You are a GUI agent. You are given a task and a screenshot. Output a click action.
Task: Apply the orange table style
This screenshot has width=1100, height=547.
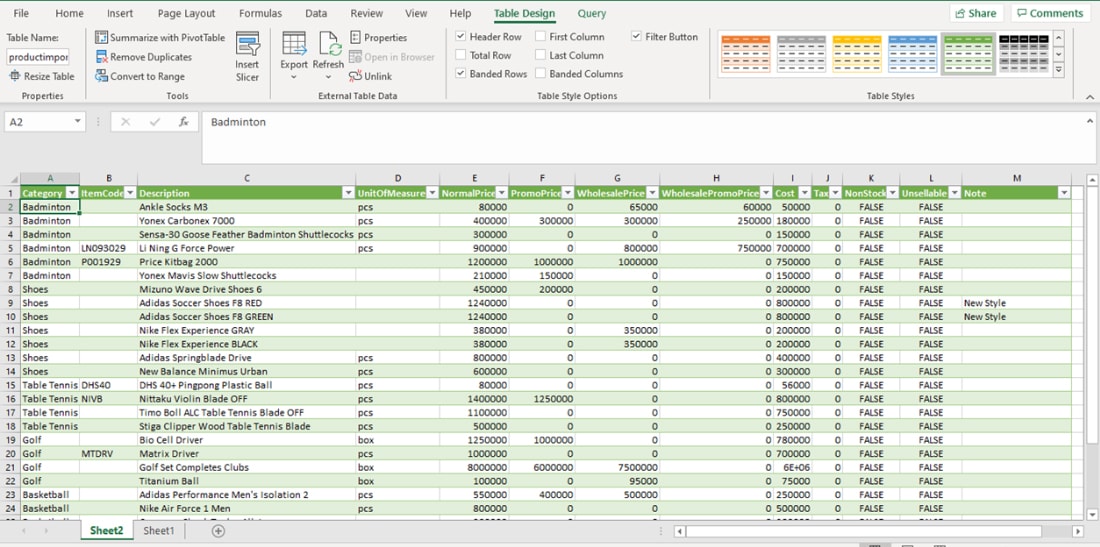(746, 53)
